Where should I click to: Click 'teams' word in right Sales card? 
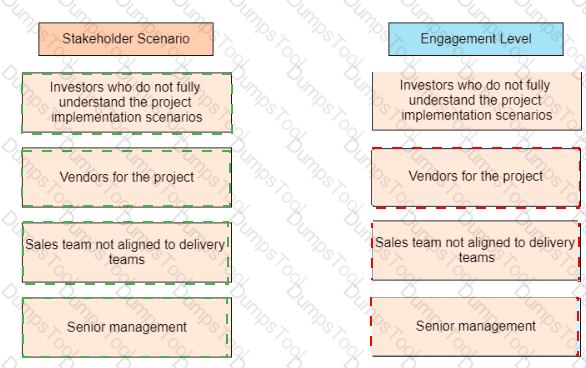476,257
